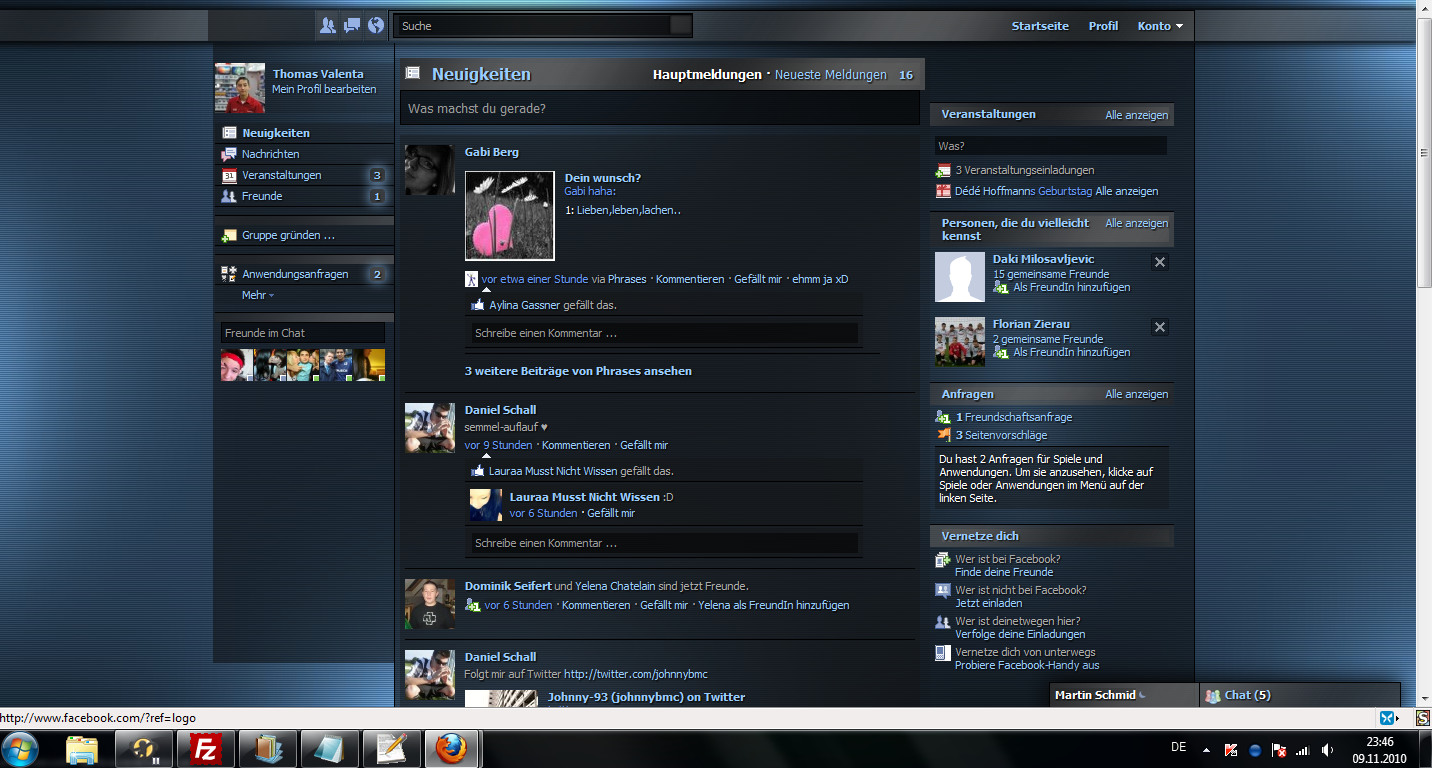The image size is (1432, 768).
Task: Click the 'Was?' event input field
Action: tap(1051, 146)
